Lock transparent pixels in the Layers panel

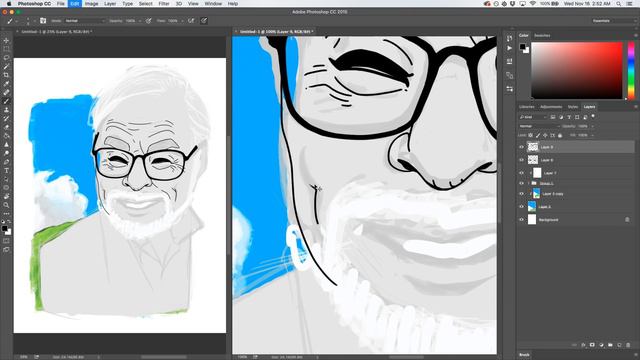coord(530,135)
